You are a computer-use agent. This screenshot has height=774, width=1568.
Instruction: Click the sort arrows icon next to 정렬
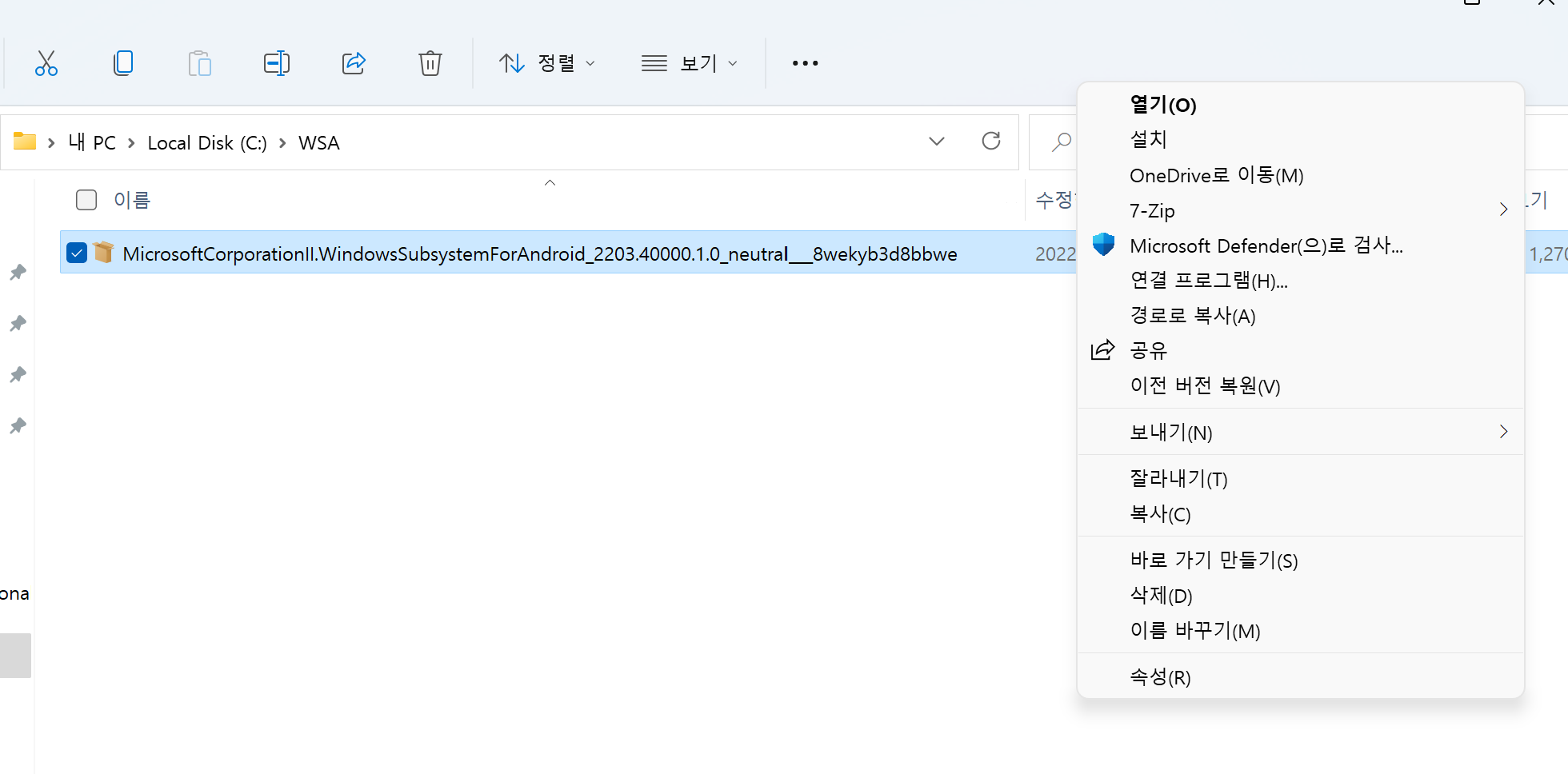tap(512, 63)
